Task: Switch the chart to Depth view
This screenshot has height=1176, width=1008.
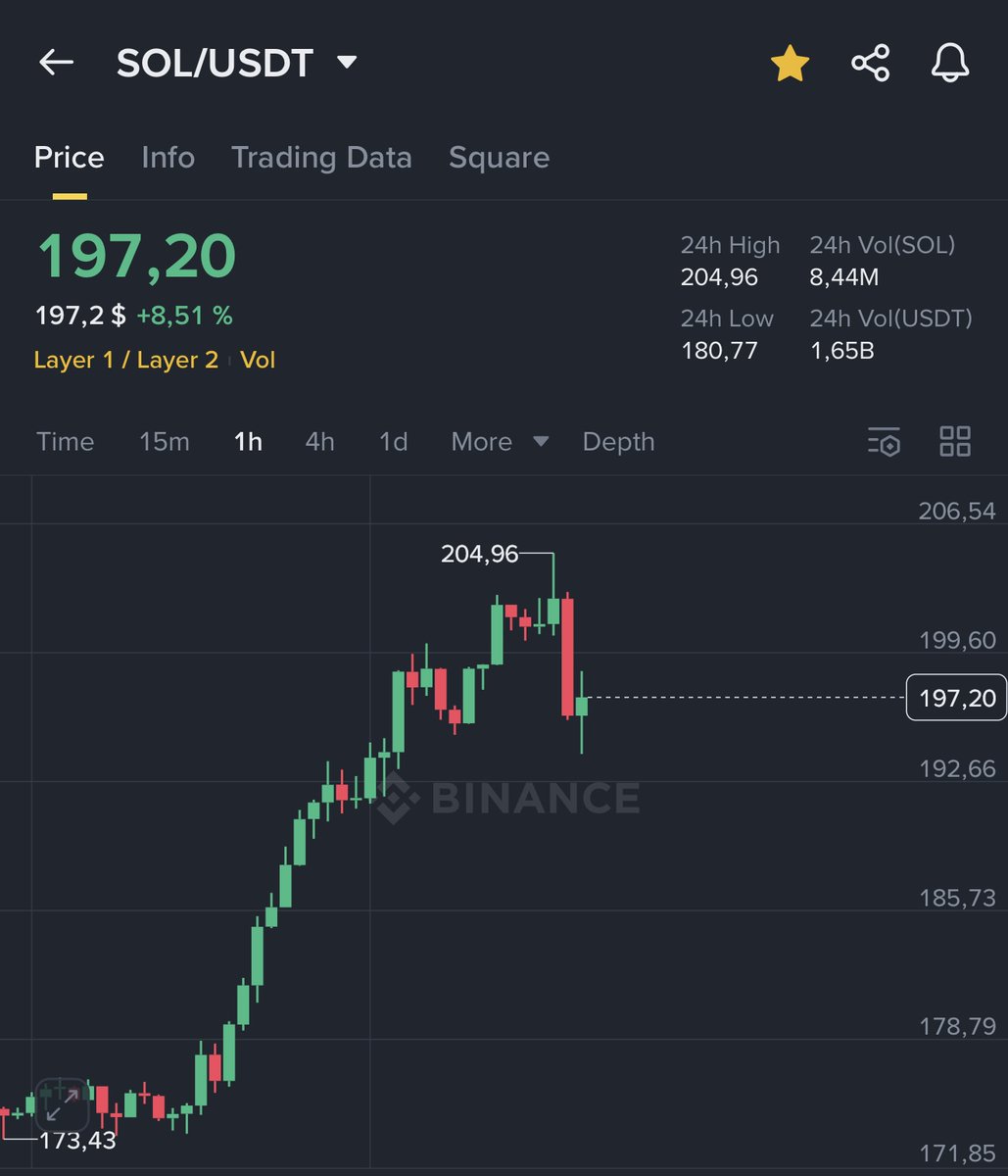Action: (618, 442)
